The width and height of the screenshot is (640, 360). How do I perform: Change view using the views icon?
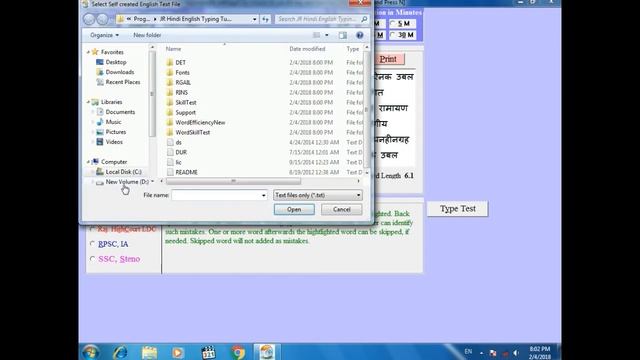pos(316,36)
